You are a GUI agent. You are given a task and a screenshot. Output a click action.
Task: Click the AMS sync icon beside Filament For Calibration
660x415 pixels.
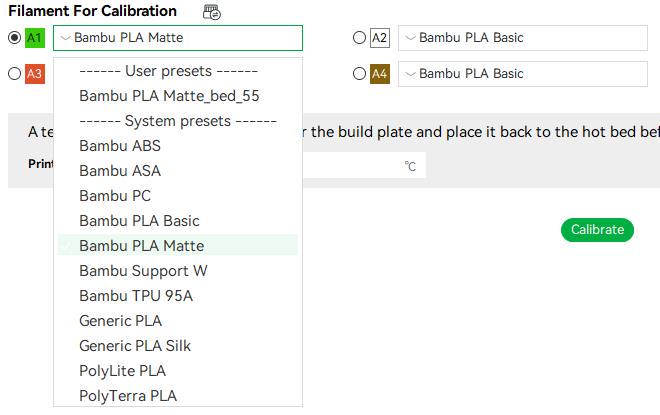click(x=211, y=12)
